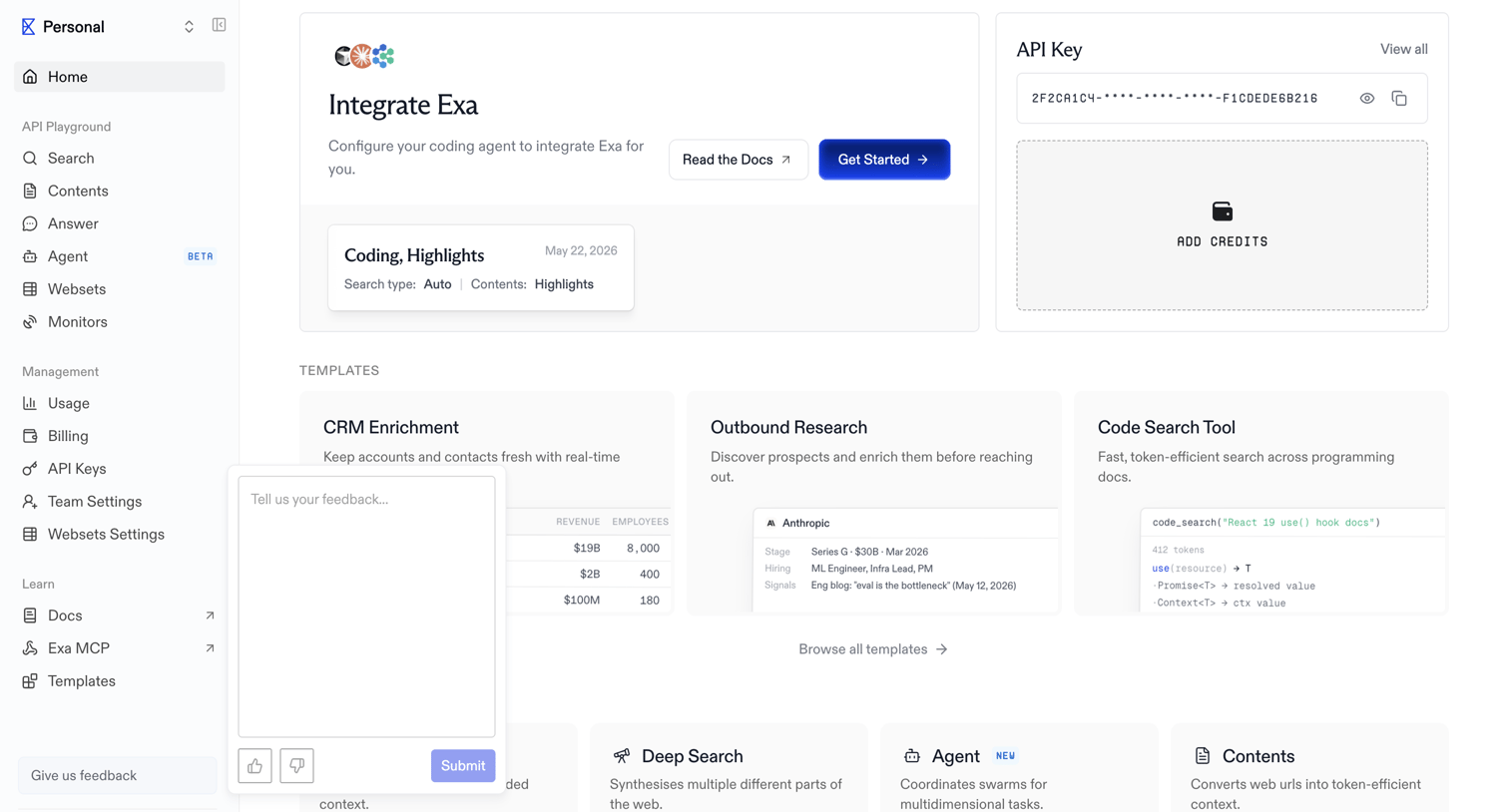This screenshot has width=1509, height=812.
Task: Open the bottom Contents card
Action: 1309,768
